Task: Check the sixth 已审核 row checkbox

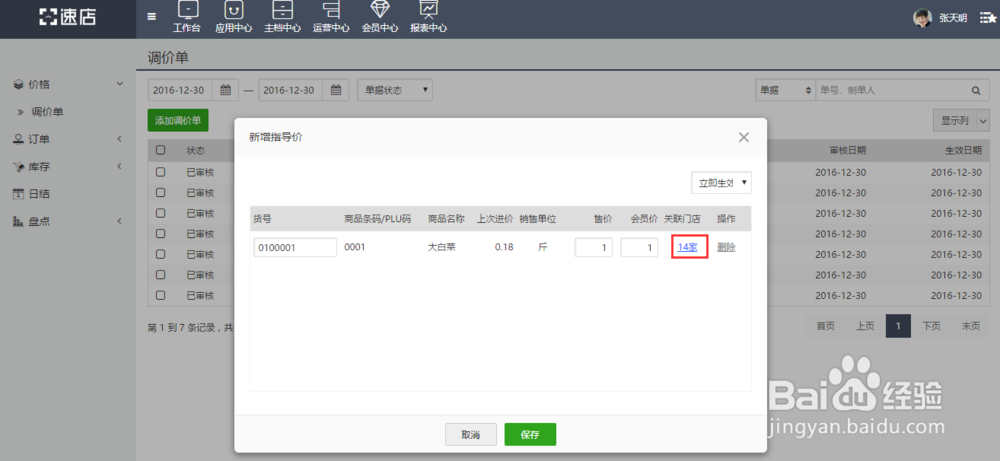Action: pyautogui.click(x=161, y=275)
